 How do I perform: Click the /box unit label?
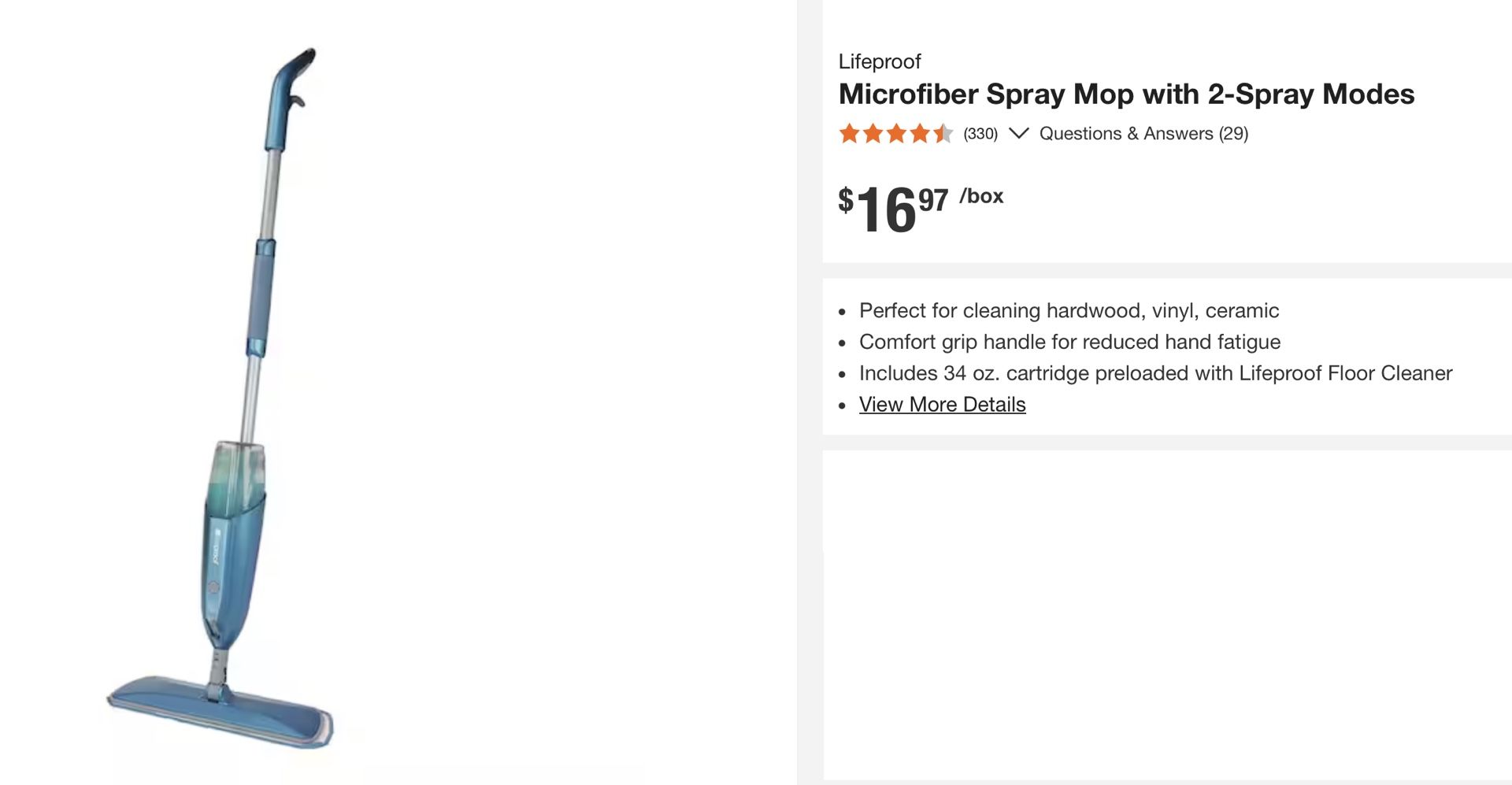(981, 196)
